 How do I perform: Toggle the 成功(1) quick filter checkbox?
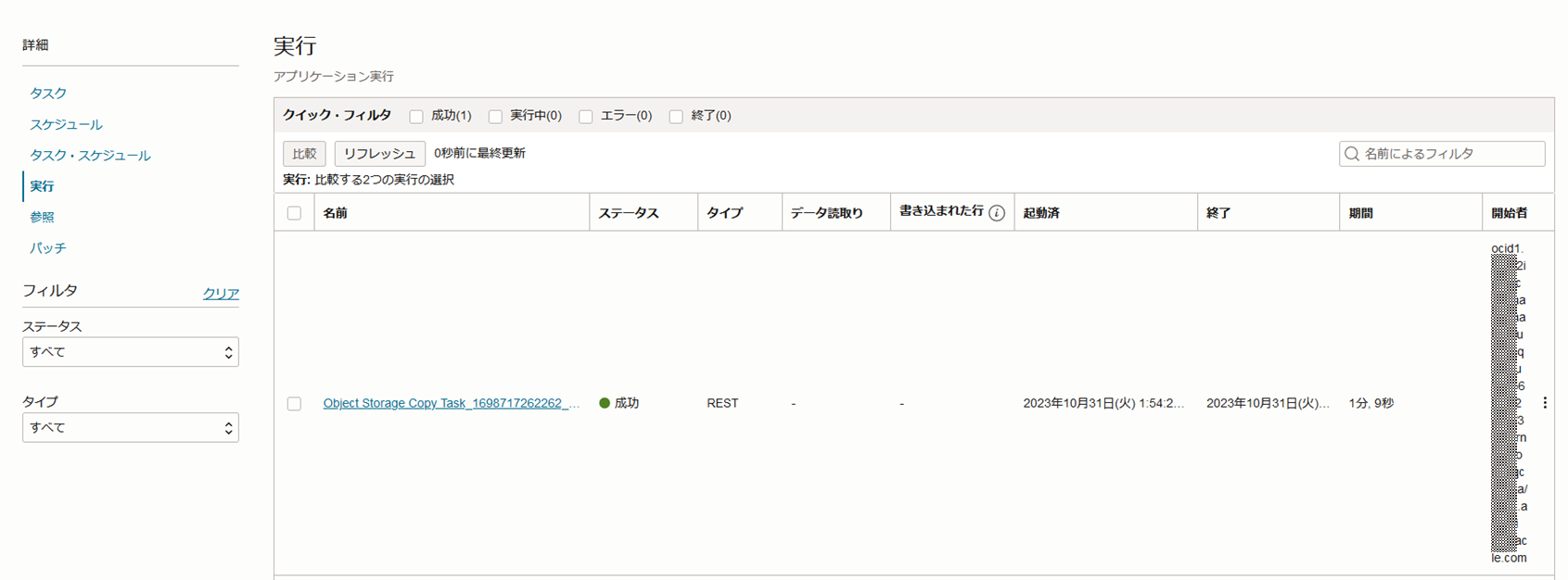click(x=416, y=117)
